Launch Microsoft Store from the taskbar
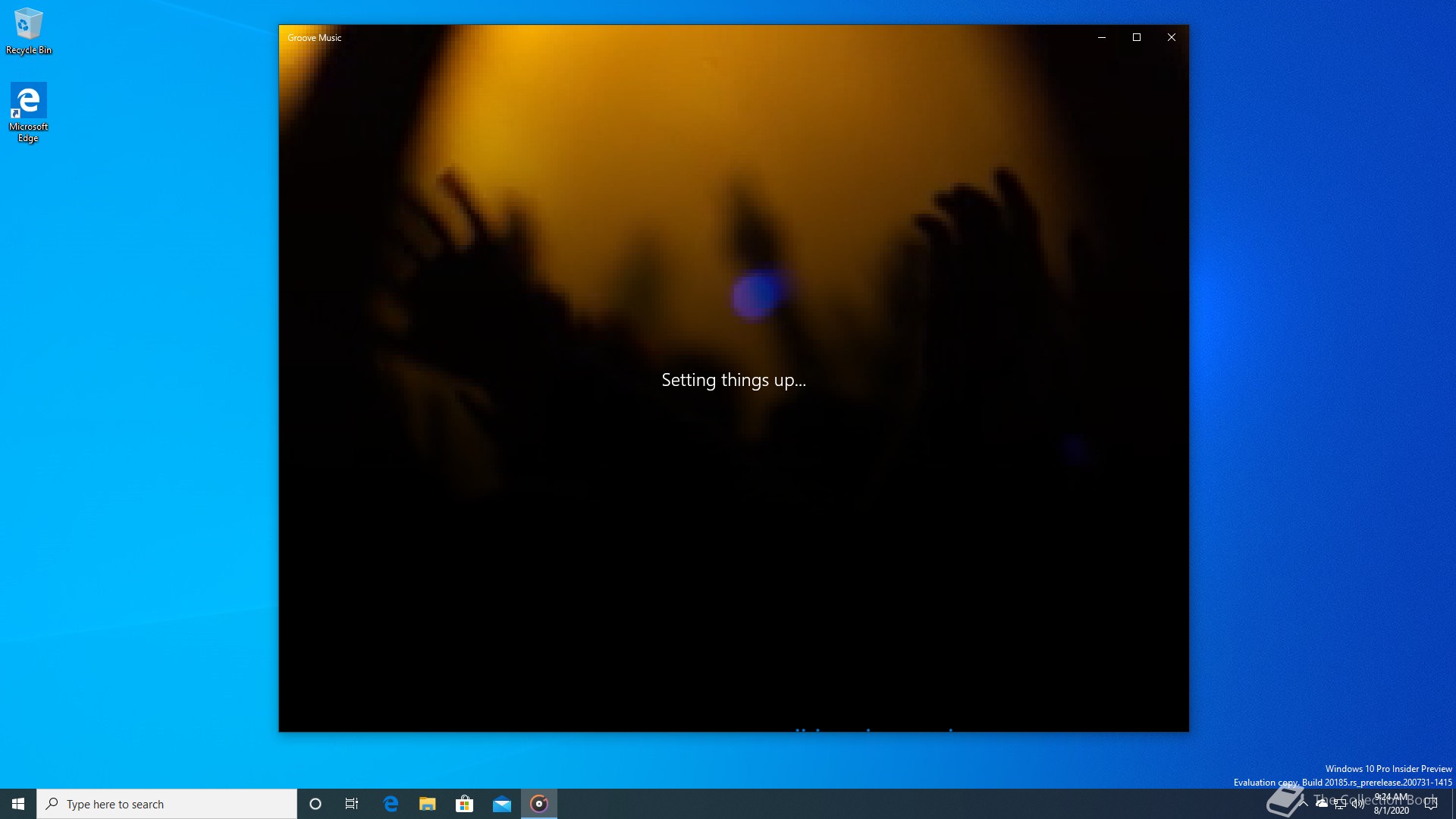 [x=464, y=804]
